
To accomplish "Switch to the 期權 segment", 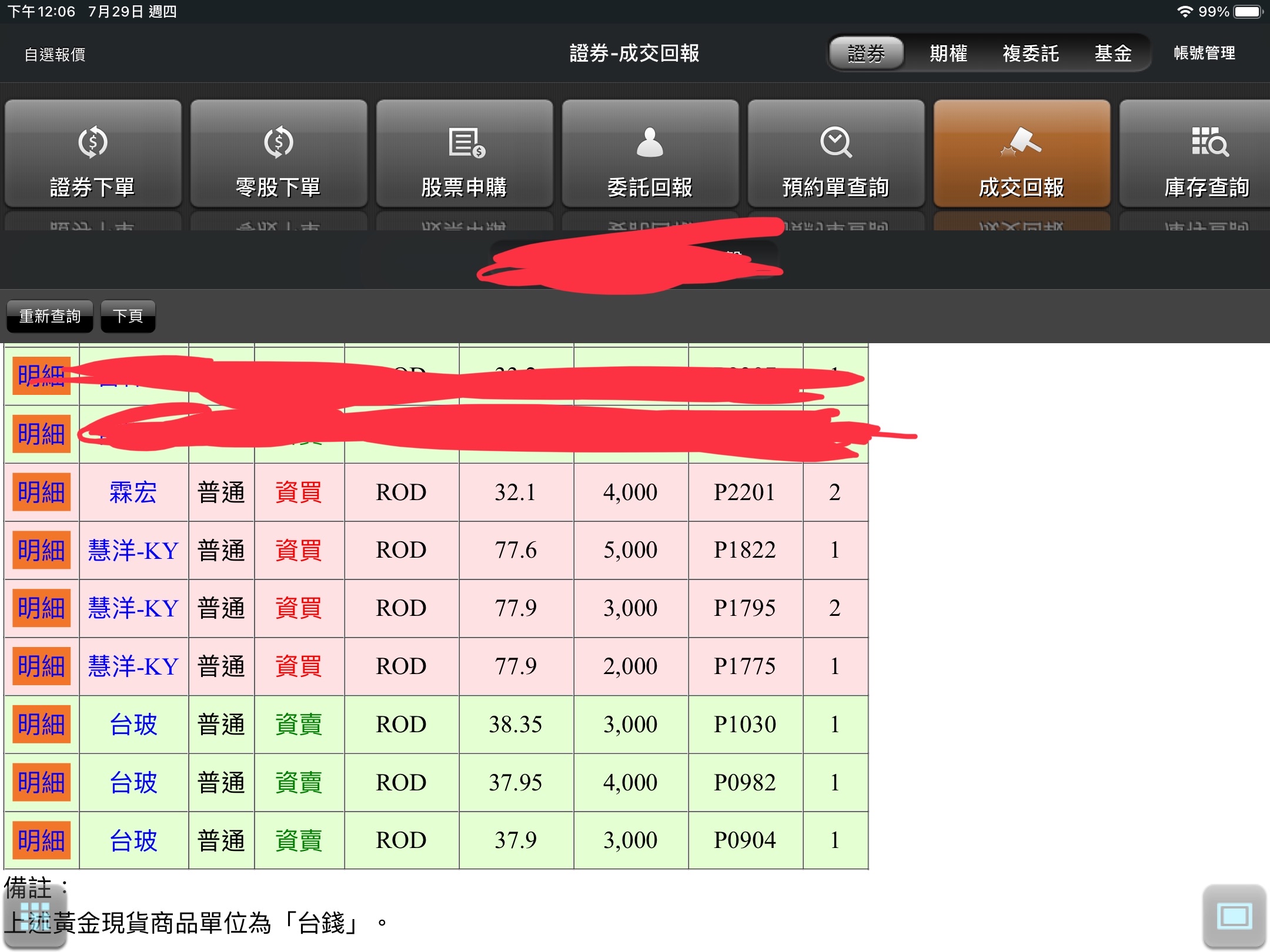I will (x=948, y=53).
